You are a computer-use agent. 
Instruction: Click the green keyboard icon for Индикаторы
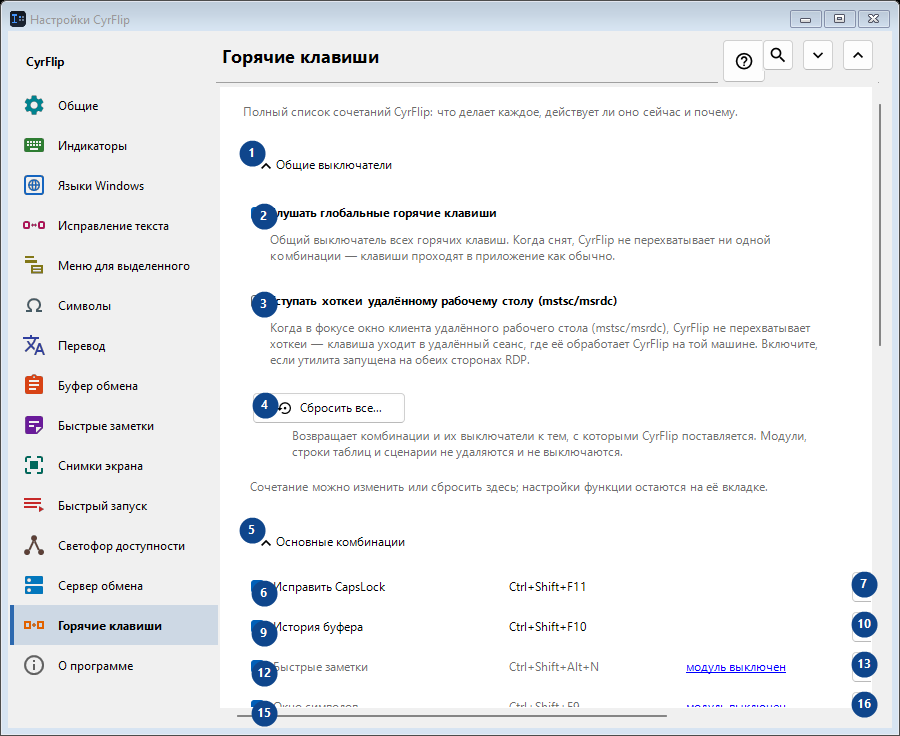34,146
